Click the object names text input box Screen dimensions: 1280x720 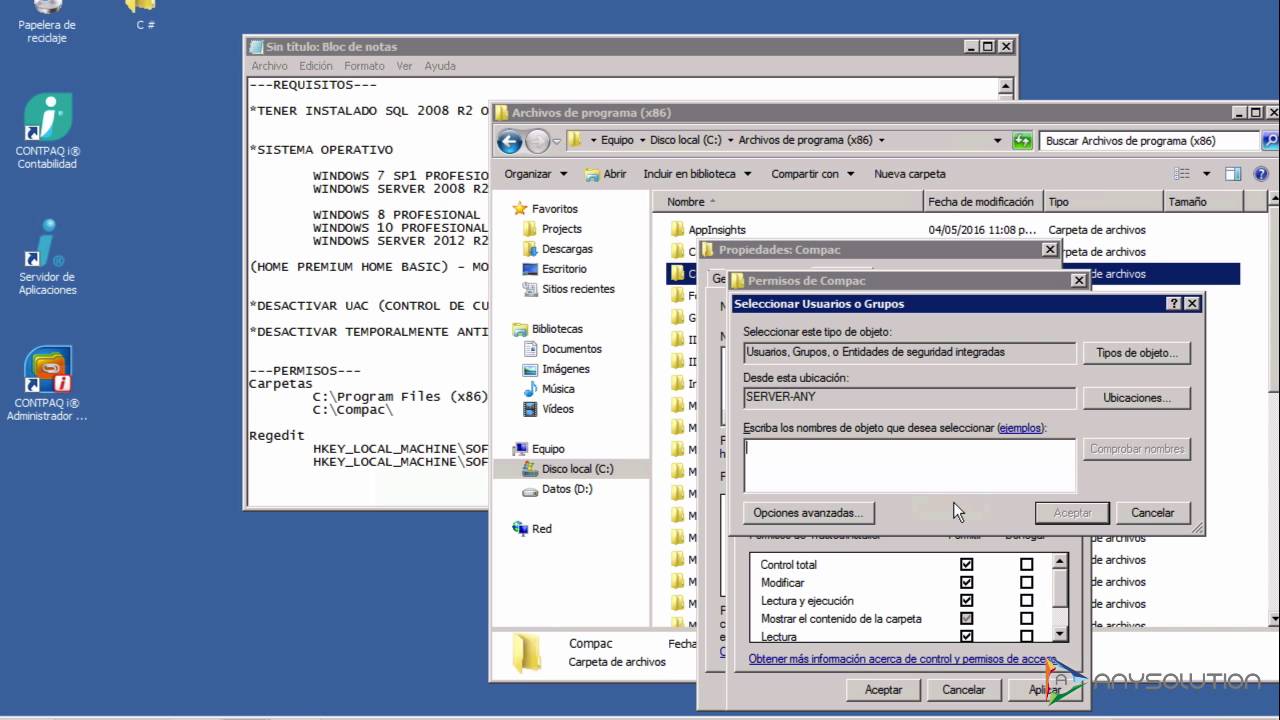pyautogui.click(x=909, y=465)
